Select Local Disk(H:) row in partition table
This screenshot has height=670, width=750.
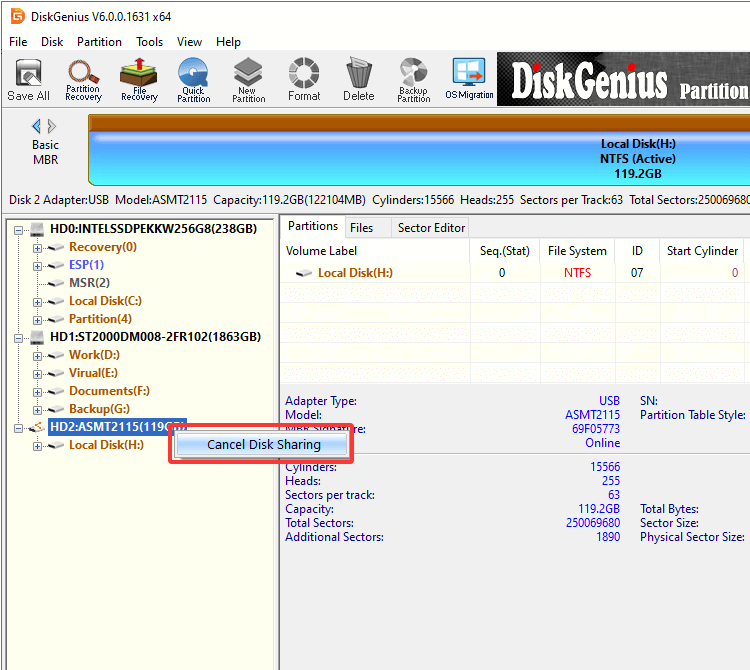(356, 273)
